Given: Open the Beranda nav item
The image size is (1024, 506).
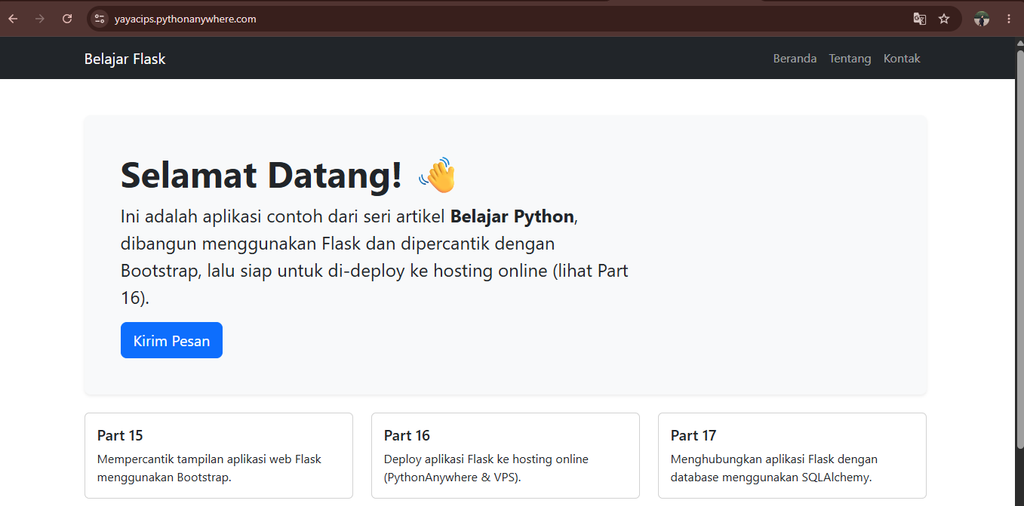Looking at the screenshot, I should (795, 59).
